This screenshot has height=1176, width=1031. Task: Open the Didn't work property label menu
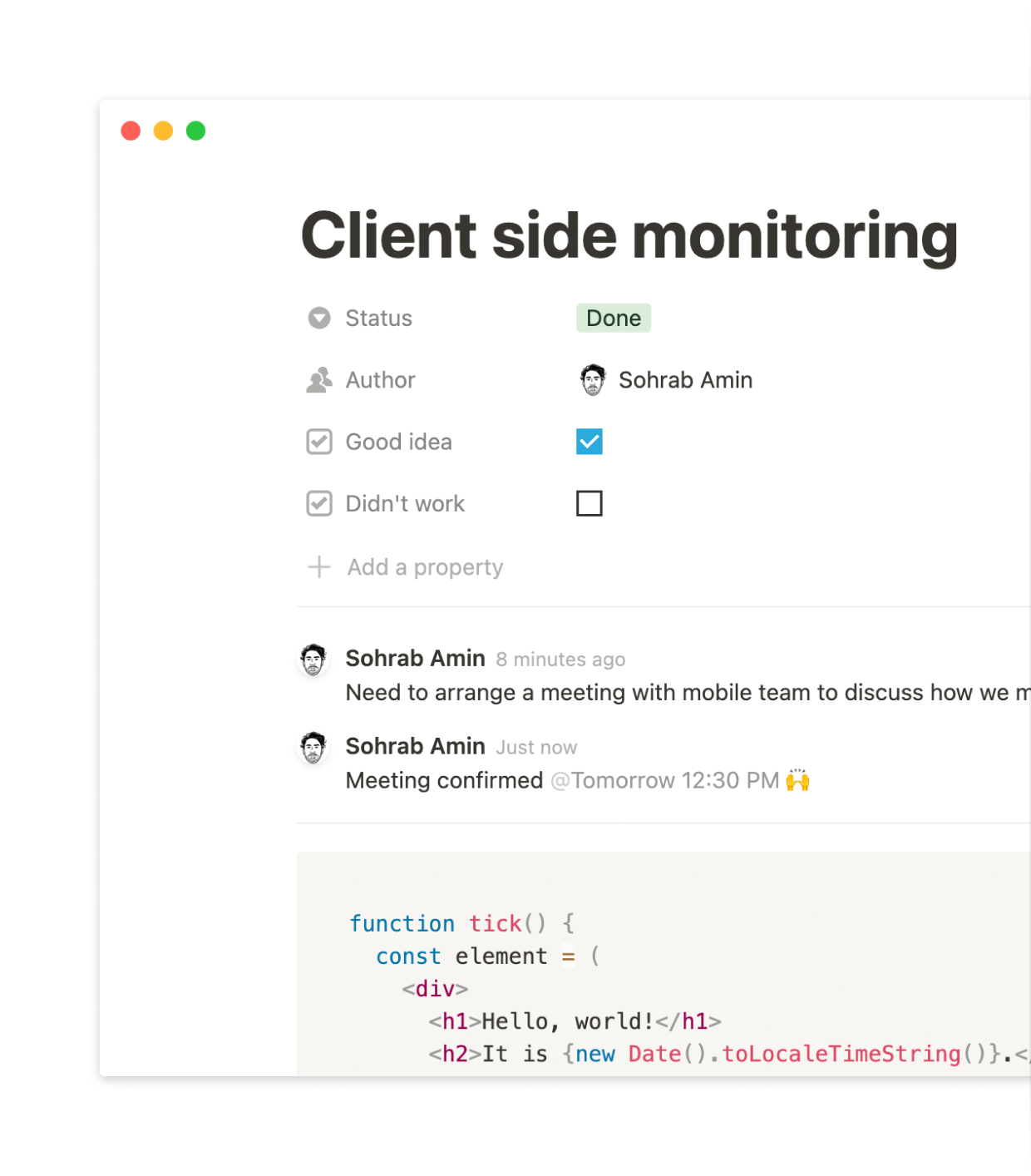point(405,504)
